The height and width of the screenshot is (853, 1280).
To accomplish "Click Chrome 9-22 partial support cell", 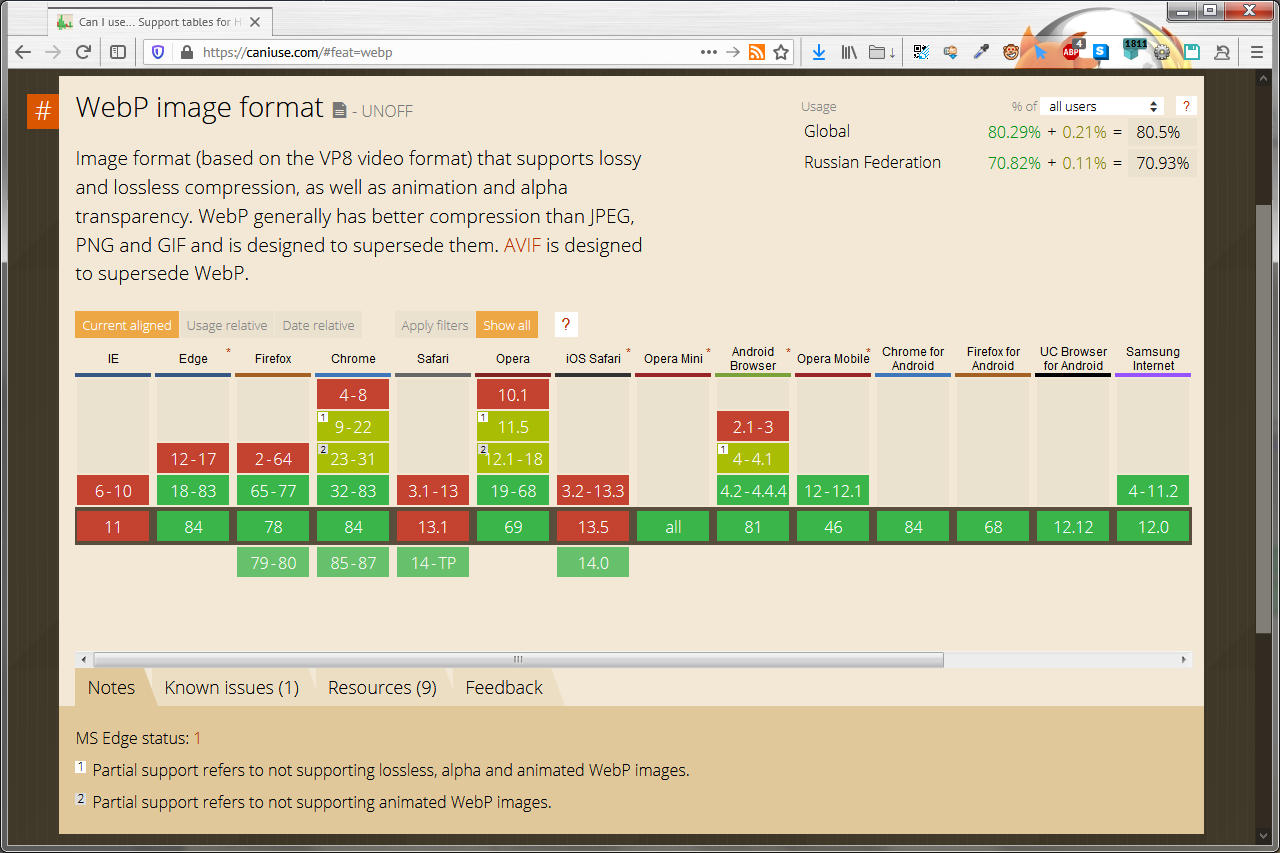I will click(x=353, y=427).
